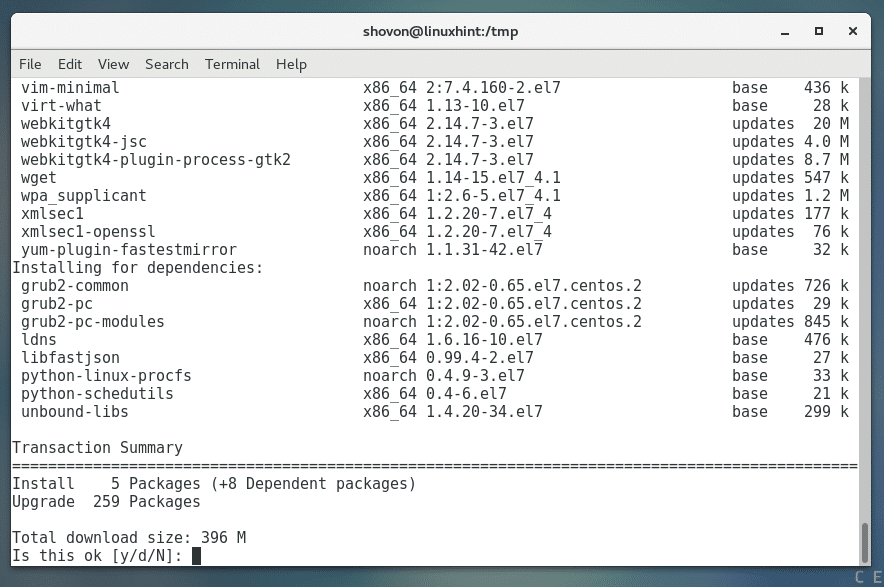Minimize the terminal window
Viewport: 884px width, 587px height.
coord(785,32)
